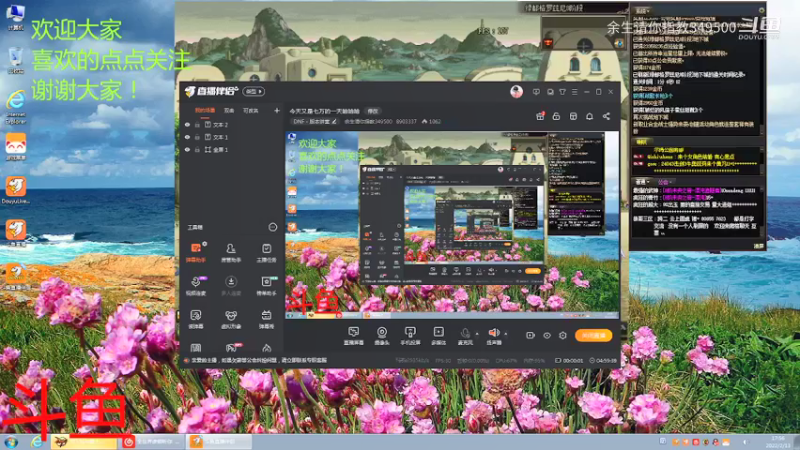800x450 pixels.
Task: Toggle lock on layer 全屏 1
Action: point(197,149)
